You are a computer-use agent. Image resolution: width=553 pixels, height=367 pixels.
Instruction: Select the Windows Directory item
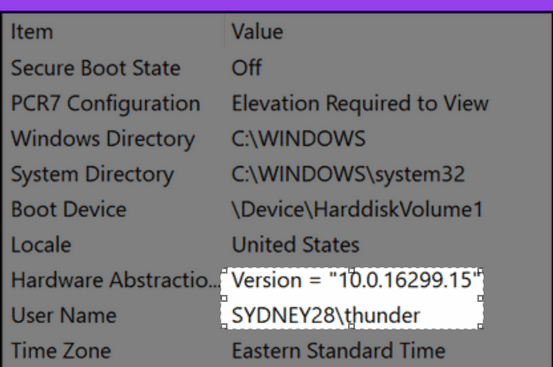[103, 139]
